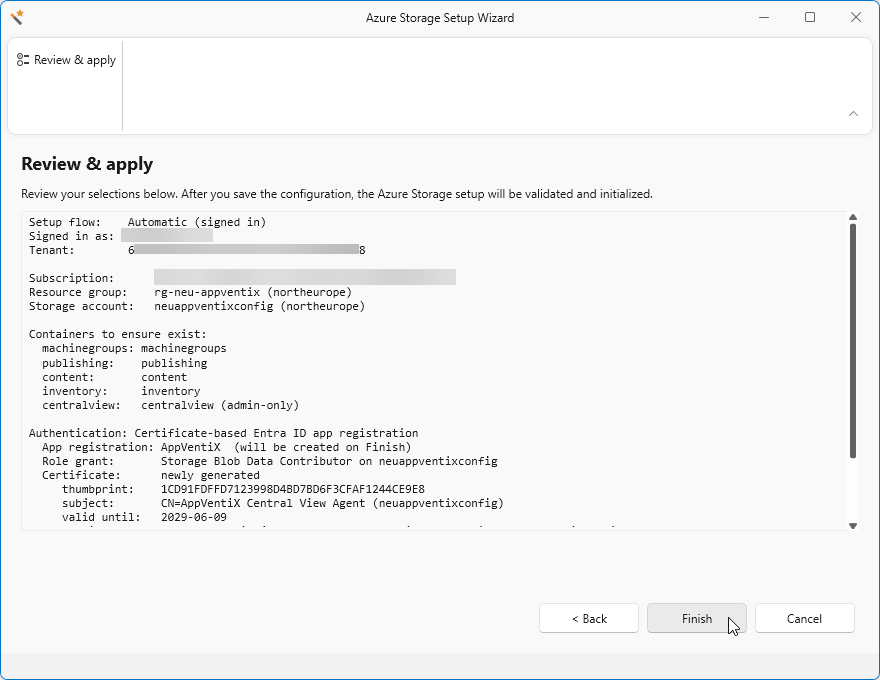Click the 'Setup flow: Automatic (signed in)' line
Screen dimensions: 880x680
click(x=148, y=222)
